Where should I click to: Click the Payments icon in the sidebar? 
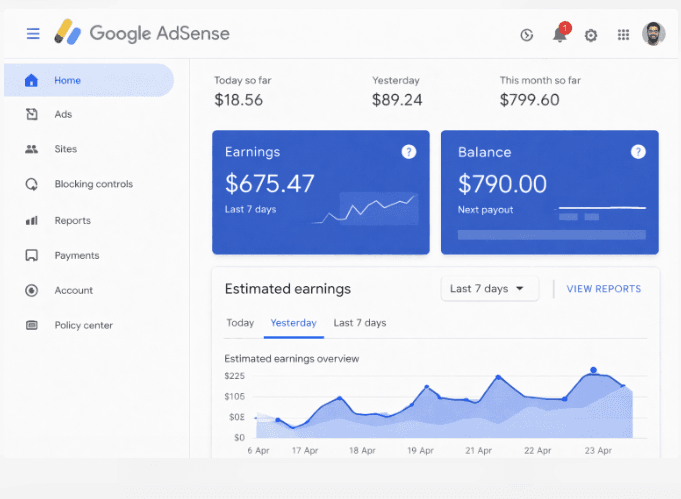(x=31, y=255)
